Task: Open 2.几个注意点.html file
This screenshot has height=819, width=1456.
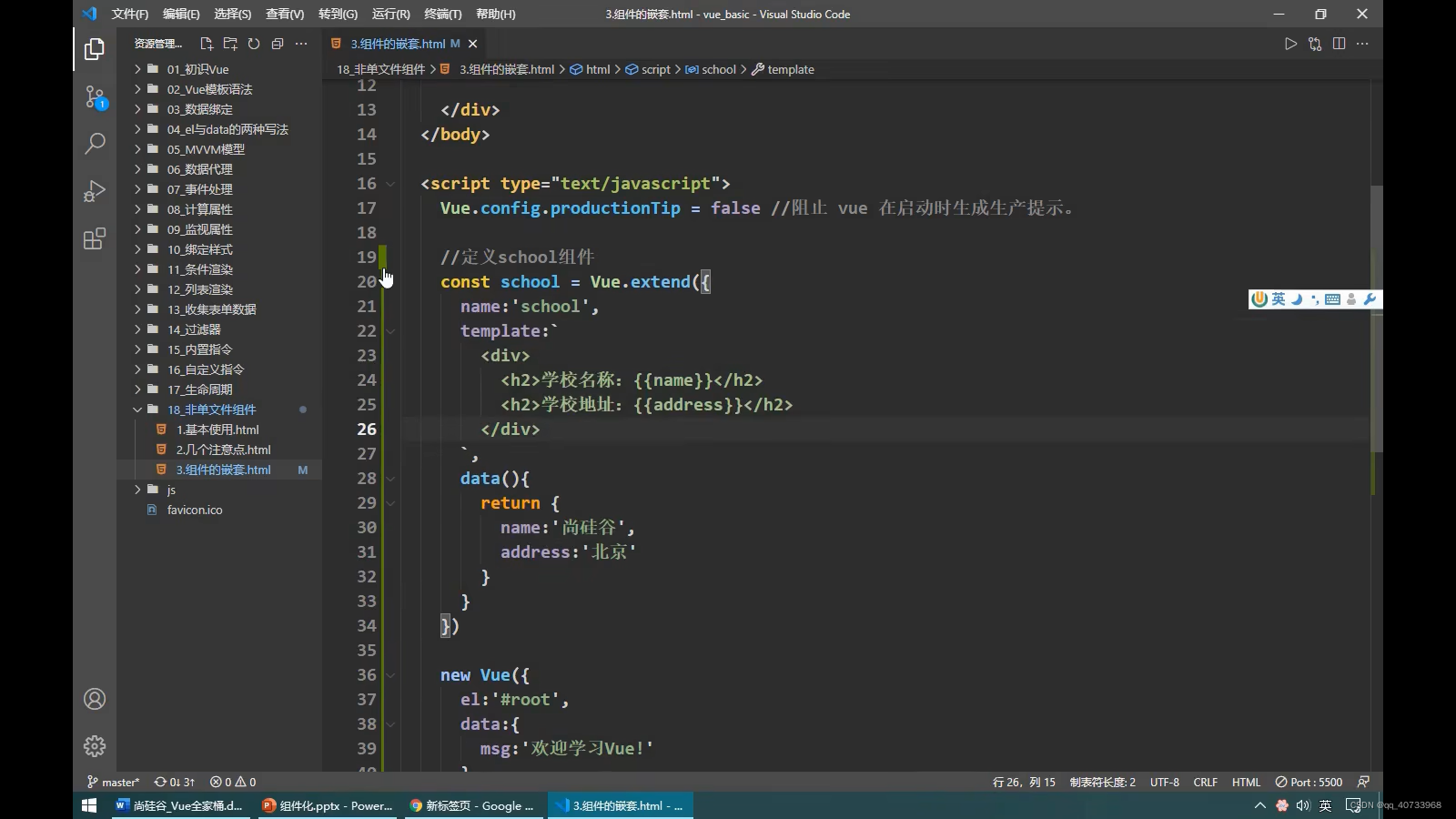Action: tap(223, 450)
